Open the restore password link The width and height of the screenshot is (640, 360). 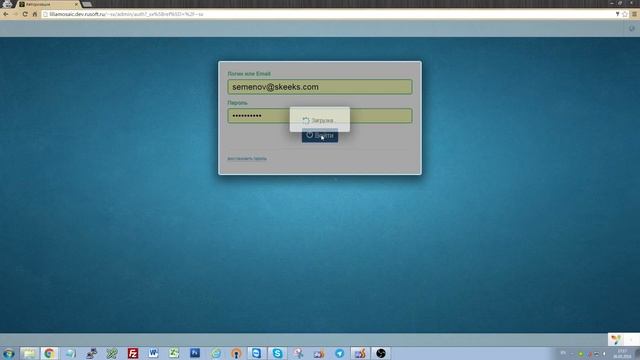coord(247,159)
